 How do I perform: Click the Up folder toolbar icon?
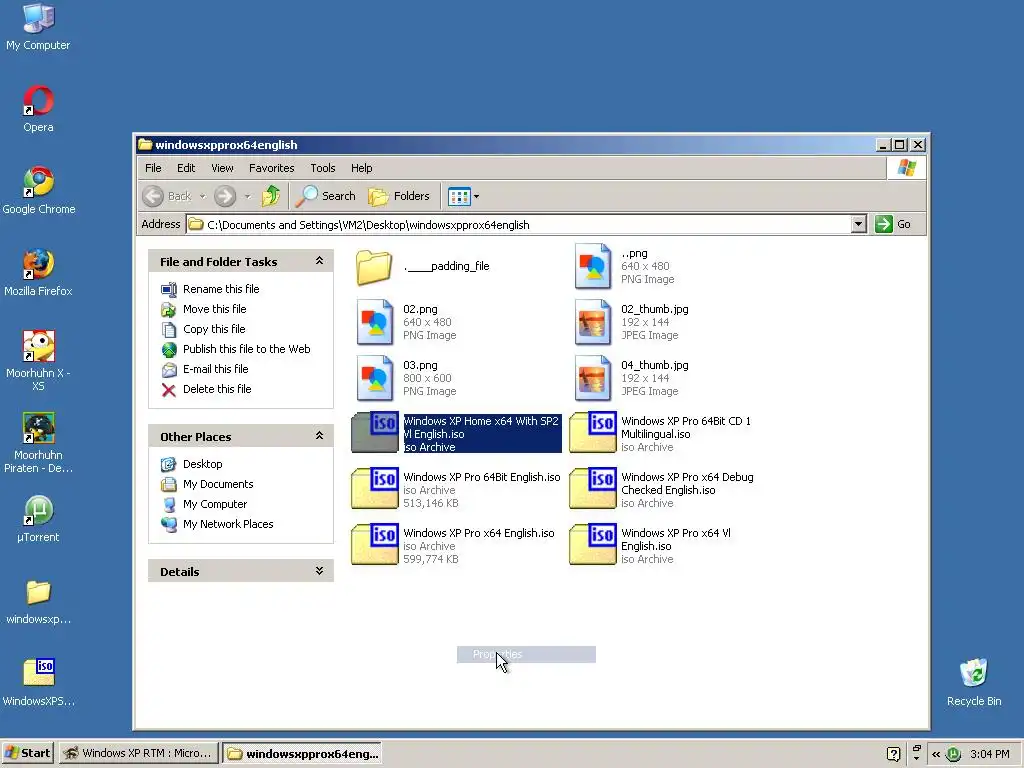click(x=270, y=196)
